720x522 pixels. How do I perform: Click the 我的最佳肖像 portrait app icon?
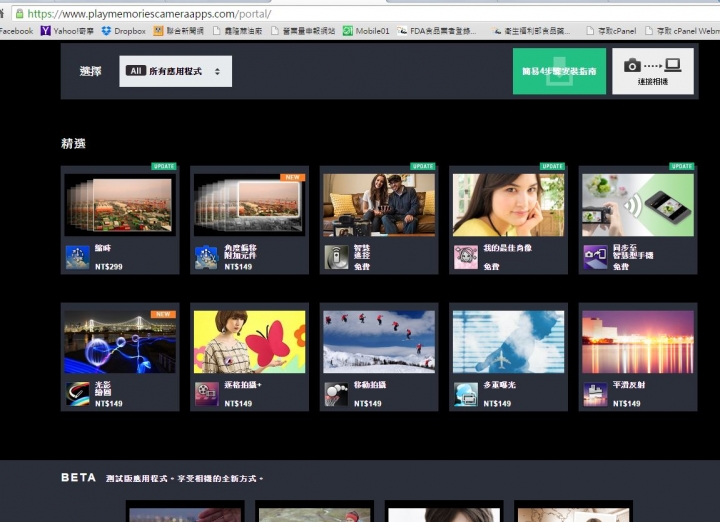pyautogui.click(x=466, y=257)
